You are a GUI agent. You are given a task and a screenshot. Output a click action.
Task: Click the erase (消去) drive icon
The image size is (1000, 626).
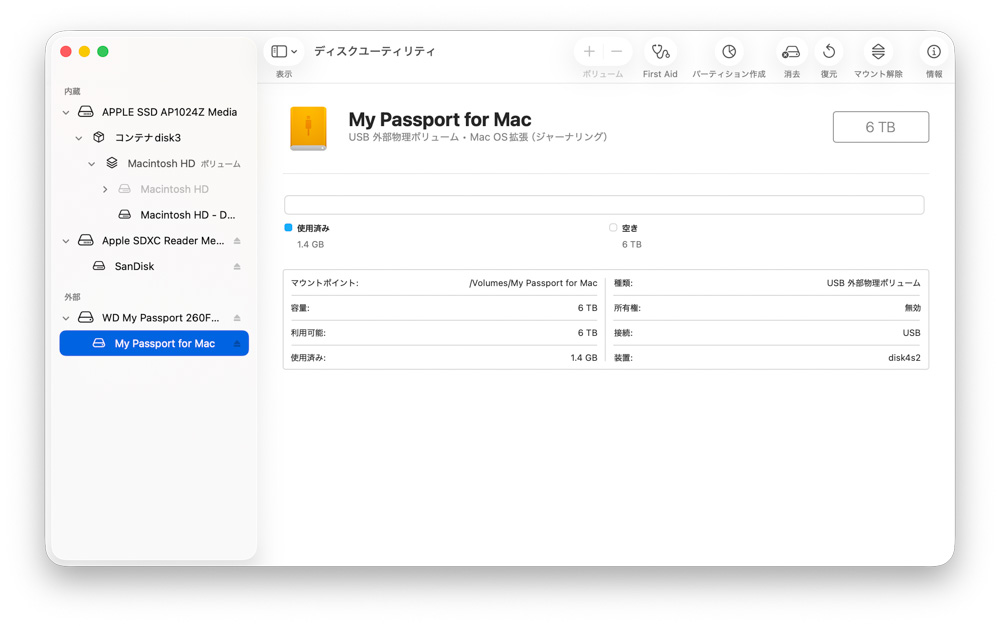click(791, 52)
